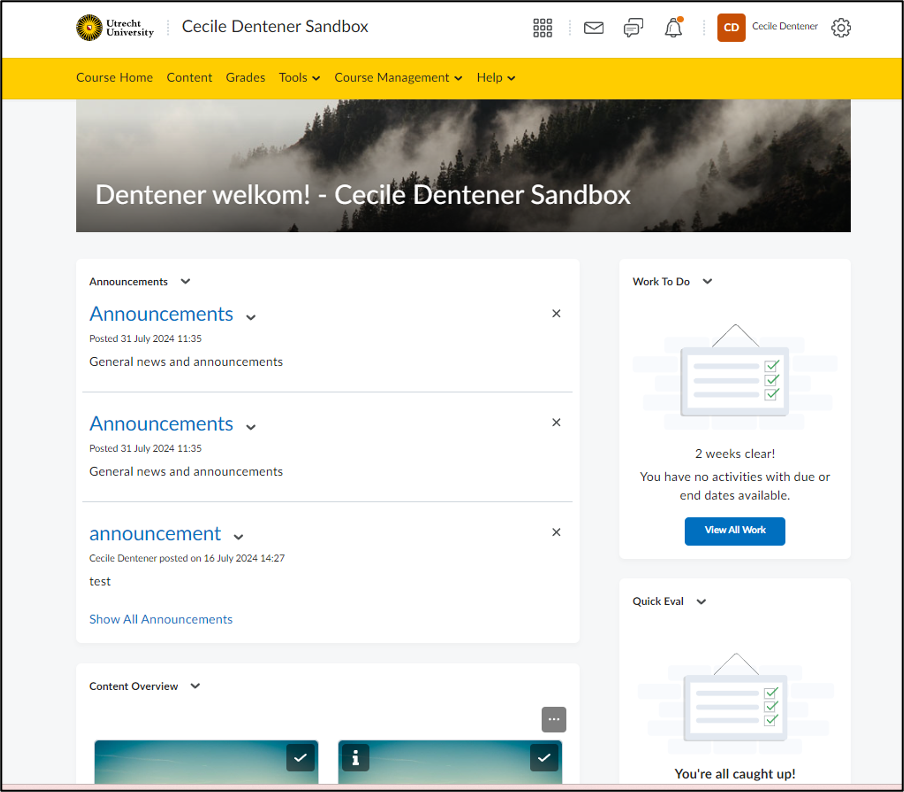Toggle checkmark on the second content card

[x=544, y=757]
